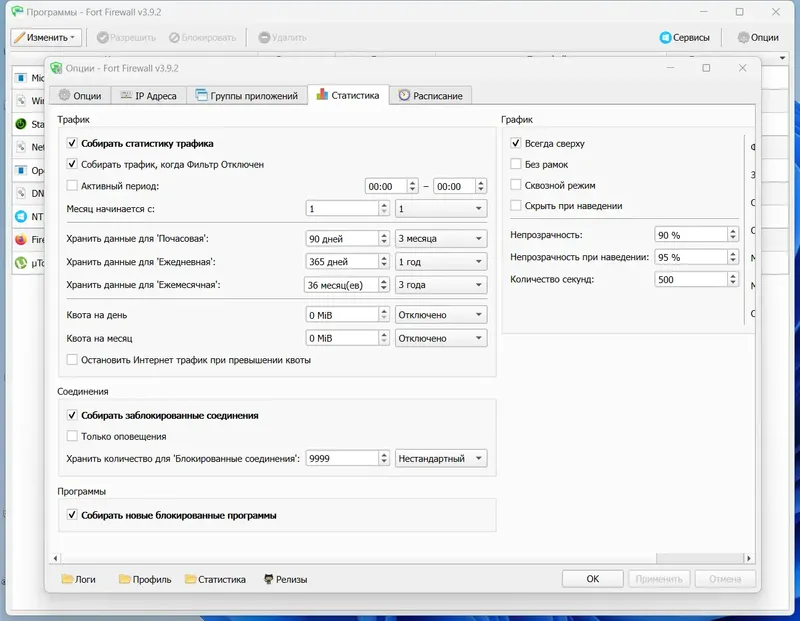Open the 3 месяца dropdown

[x=441, y=238]
